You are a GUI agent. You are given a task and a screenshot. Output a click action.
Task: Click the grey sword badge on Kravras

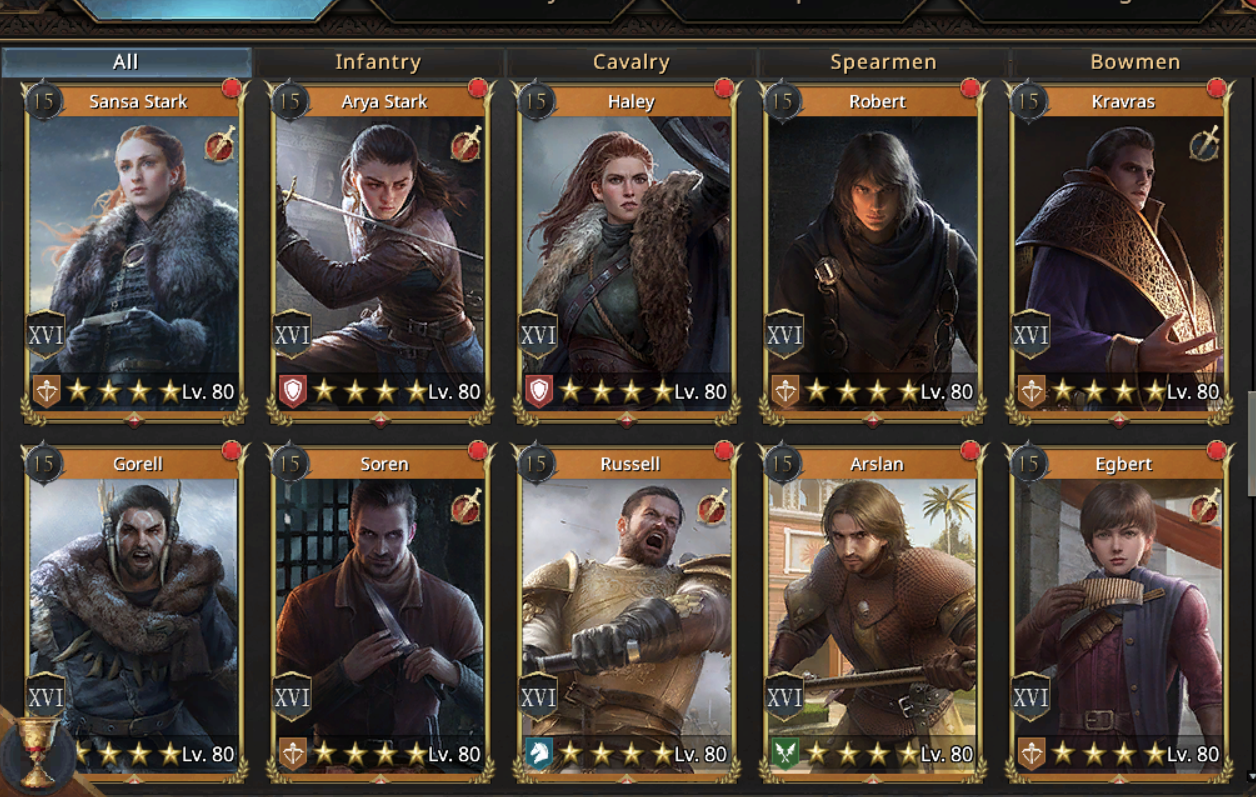click(1206, 145)
